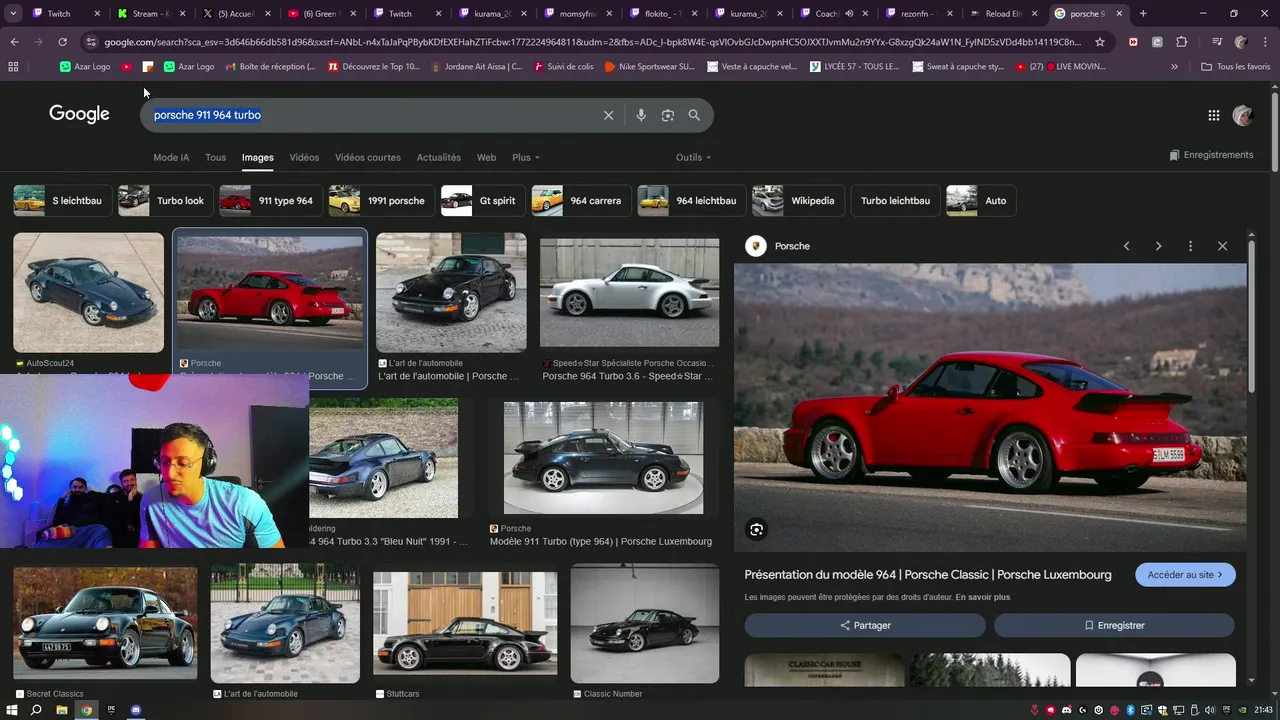Open the Google apps grid

1214,115
